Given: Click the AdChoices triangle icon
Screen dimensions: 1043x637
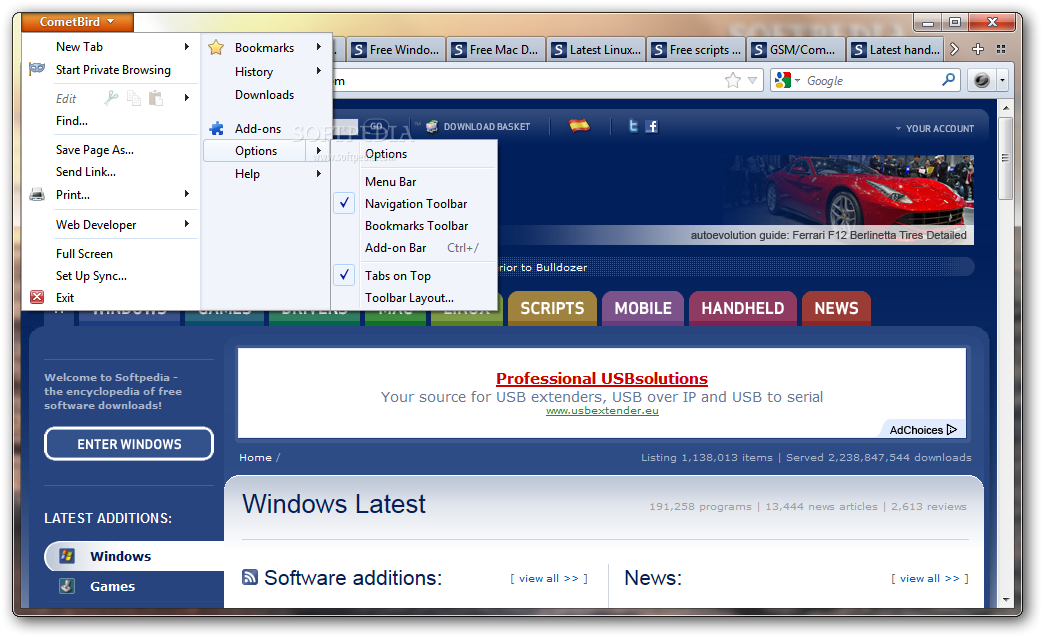Looking at the screenshot, I should pos(952,430).
